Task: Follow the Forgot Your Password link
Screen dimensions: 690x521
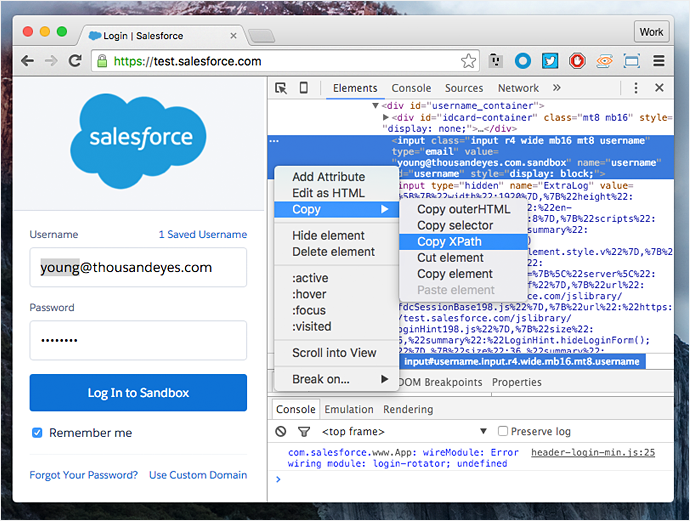Action: (x=84, y=475)
